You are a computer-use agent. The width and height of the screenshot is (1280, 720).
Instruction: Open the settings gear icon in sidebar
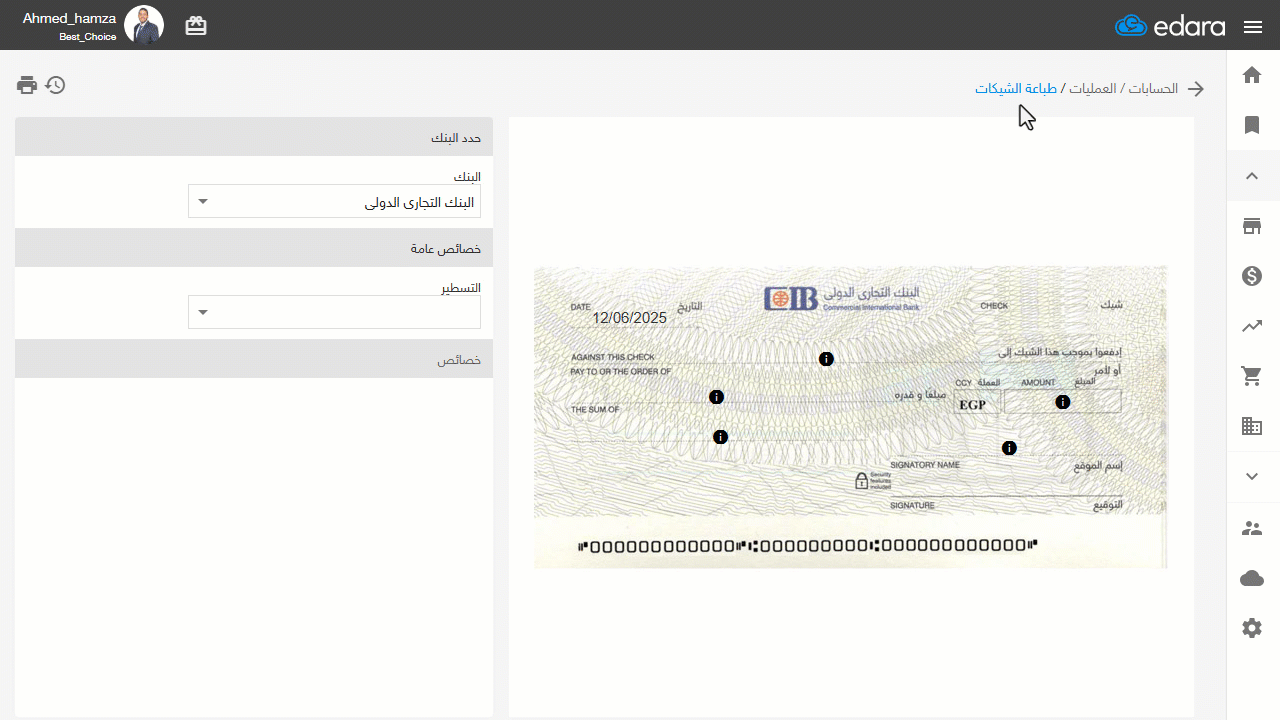click(1252, 628)
